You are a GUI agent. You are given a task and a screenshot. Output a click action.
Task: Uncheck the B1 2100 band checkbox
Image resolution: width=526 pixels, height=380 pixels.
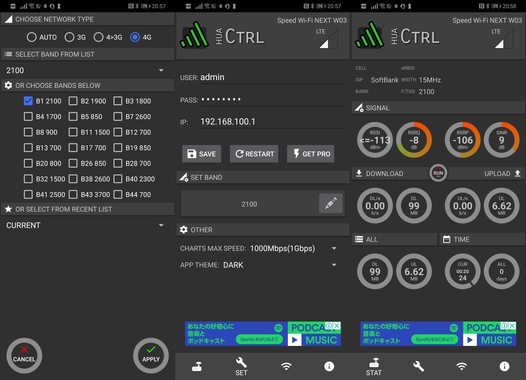(x=28, y=101)
